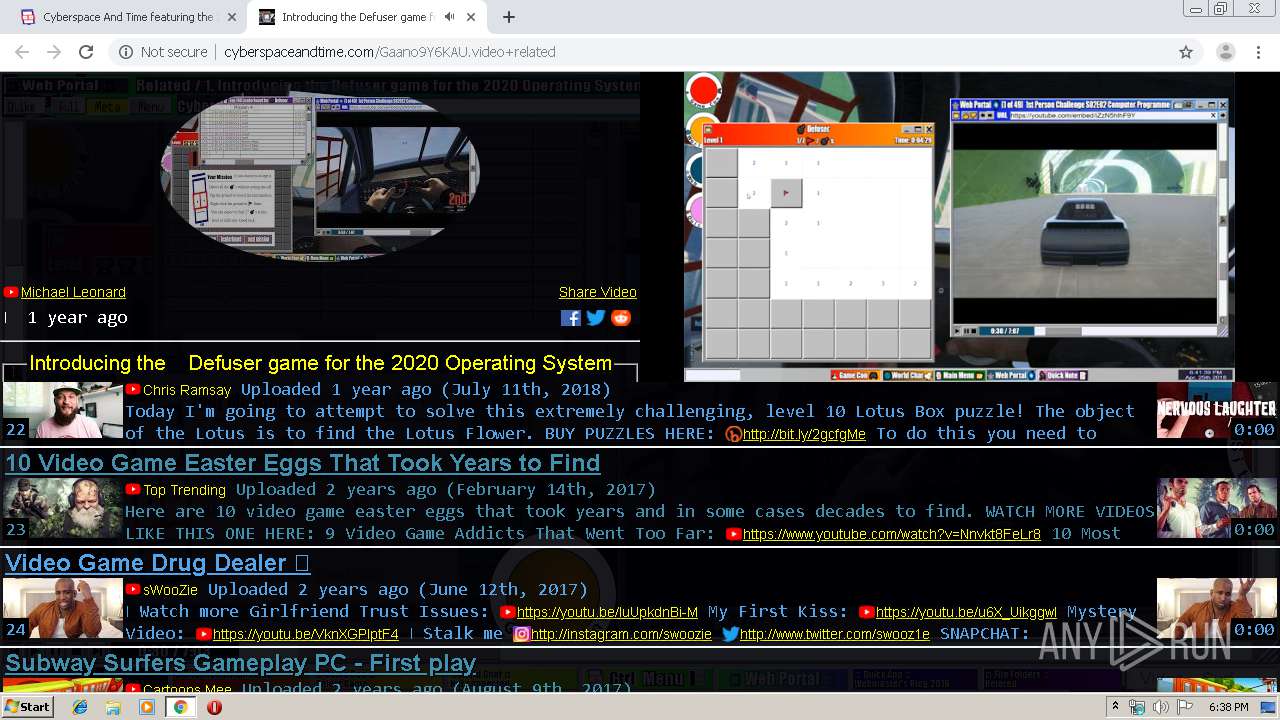Click the Chrome taskbar icon
The image size is (1280, 720).
(x=180, y=707)
